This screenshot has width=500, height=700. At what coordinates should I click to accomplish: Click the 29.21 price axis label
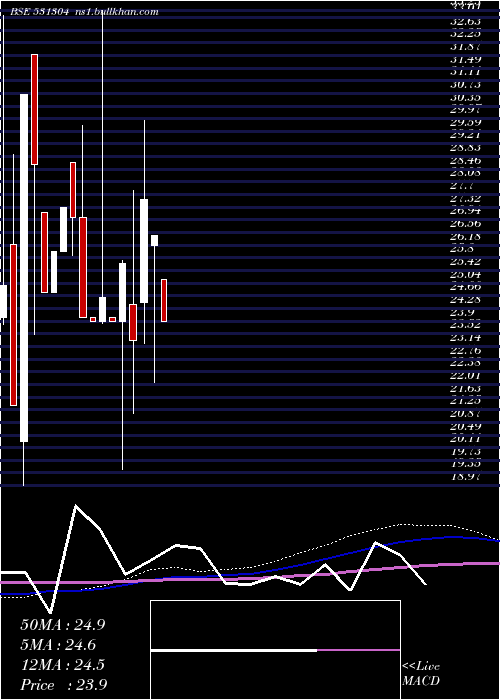click(x=465, y=135)
